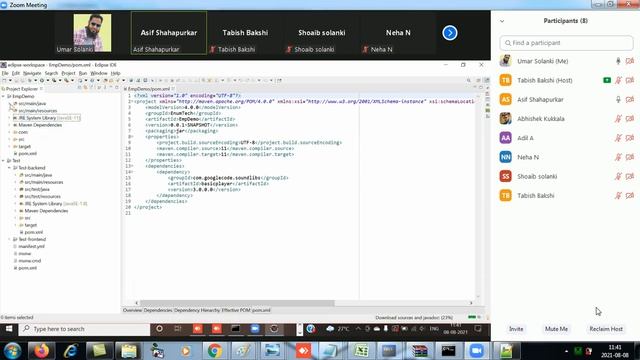Click the Type here to search box
Viewport: 640px width, 360px height.
pos(84,329)
